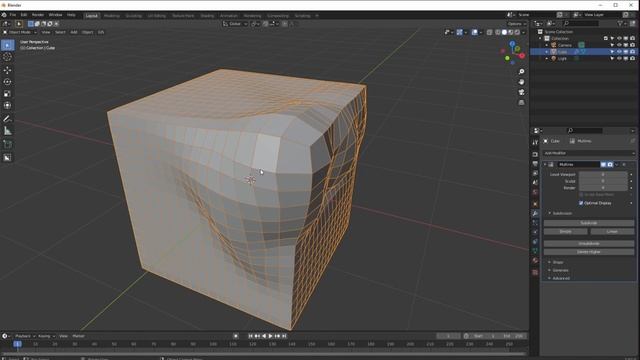This screenshot has height=360, width=640.
Task: Open the Global transform orientation dropdown
Action: coord(235,24)
